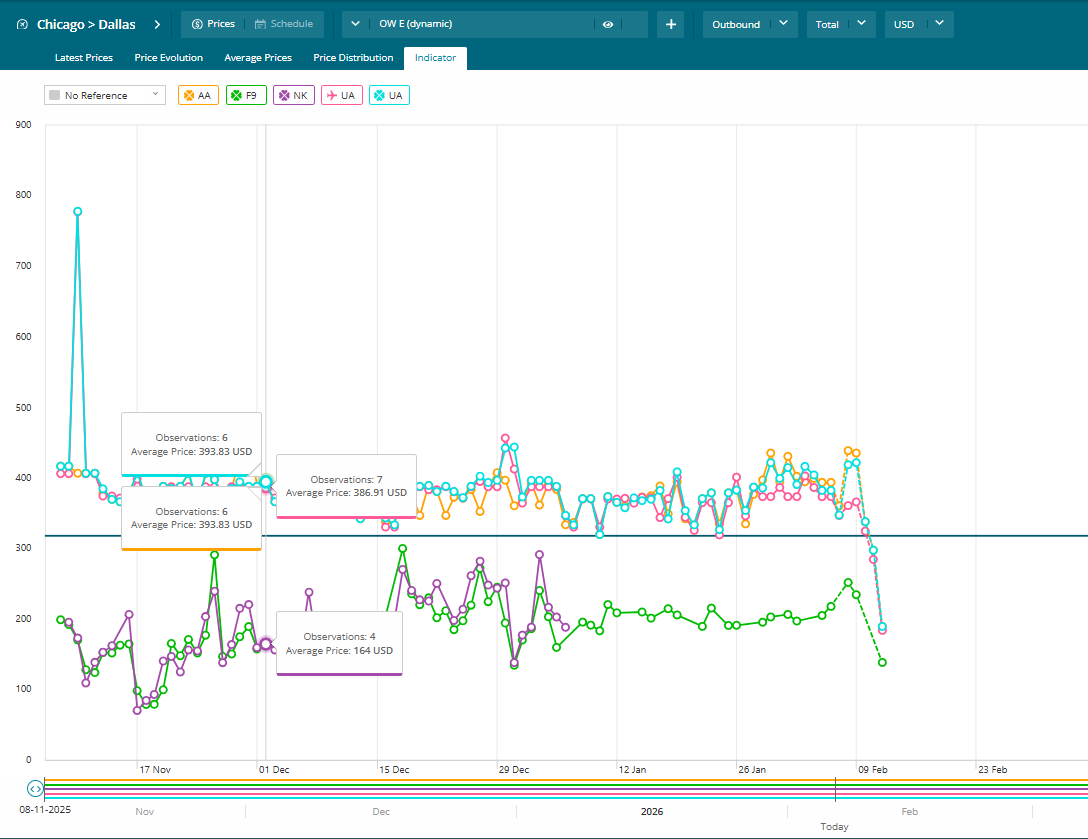
Task: Toggle the pink UA plane-icon series
Action: click(341, 95)
